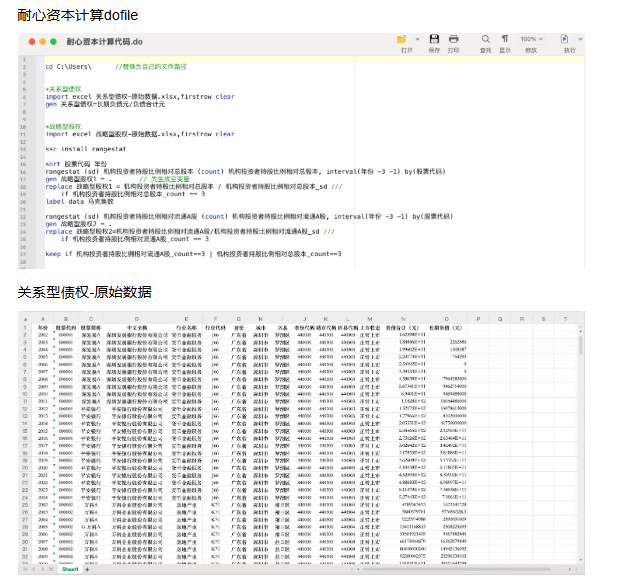Viewport: 623px width, 582px height.
Task: Expand the dropdown arrow beside 执行
Action: coord(580,39)
